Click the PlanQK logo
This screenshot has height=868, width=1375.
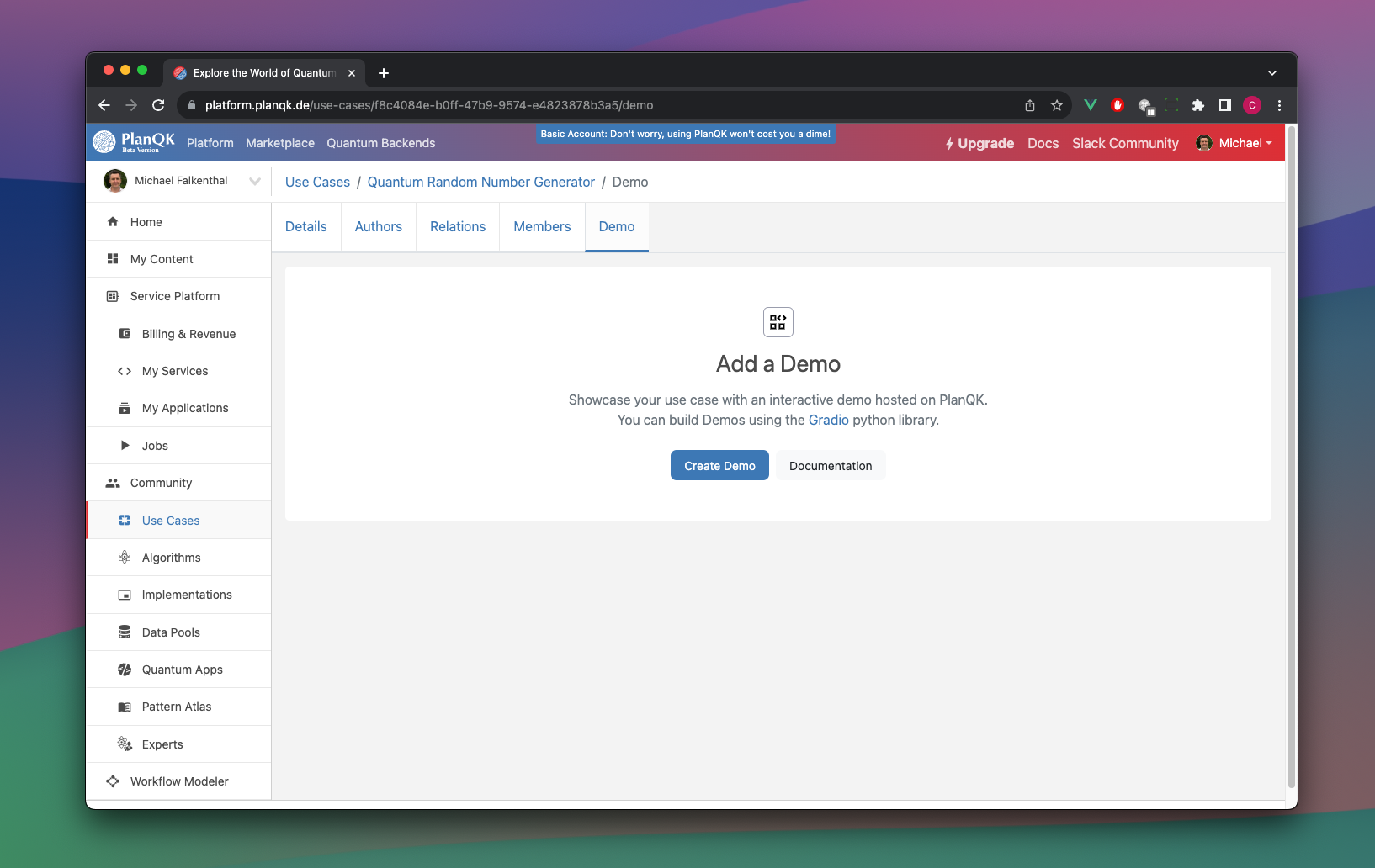(134, 142)
